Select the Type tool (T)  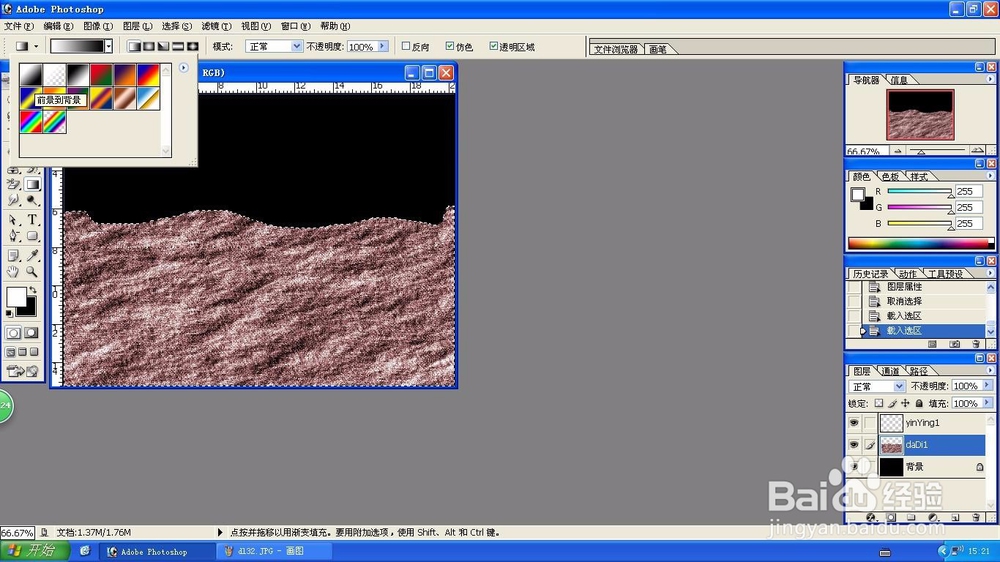pyautogui.click(x=33, y=219)
